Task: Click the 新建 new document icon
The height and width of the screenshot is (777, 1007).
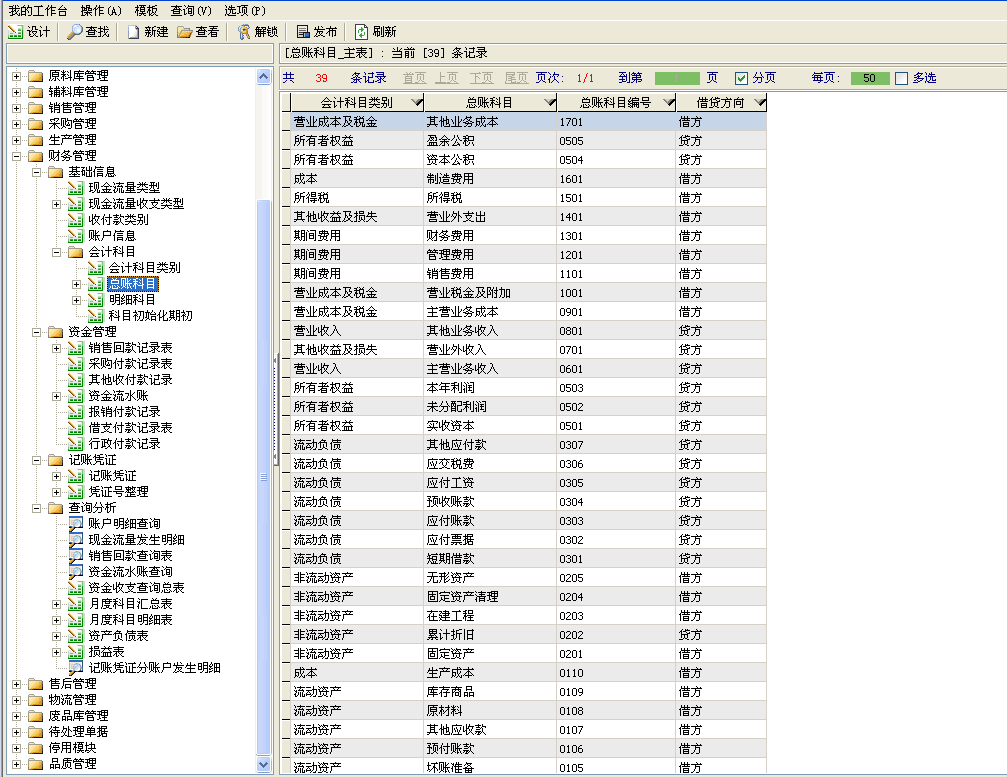Action: (x=134, y=31)
